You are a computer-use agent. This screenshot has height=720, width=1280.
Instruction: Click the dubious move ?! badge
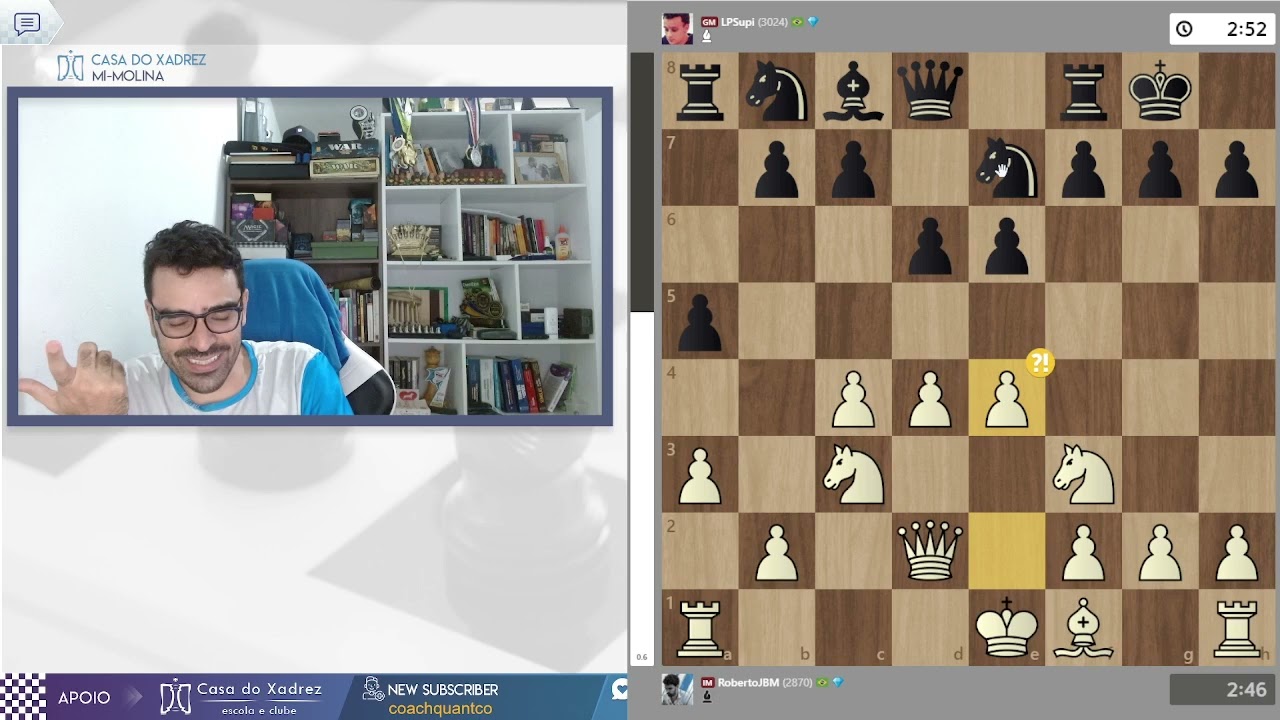point(1040,363)
